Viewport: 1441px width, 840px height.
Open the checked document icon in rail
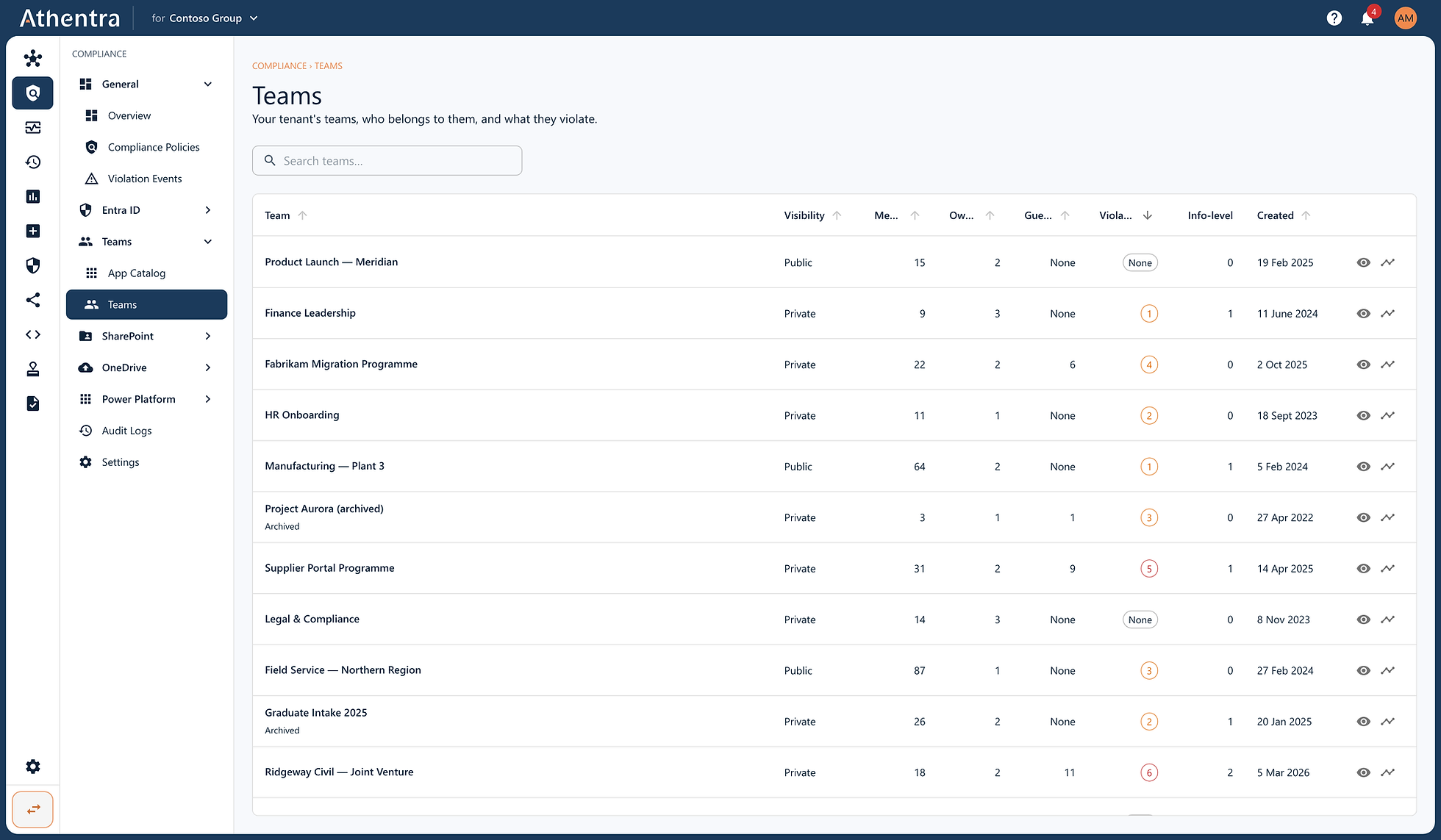pyautogui.click(x=33, y=403)
